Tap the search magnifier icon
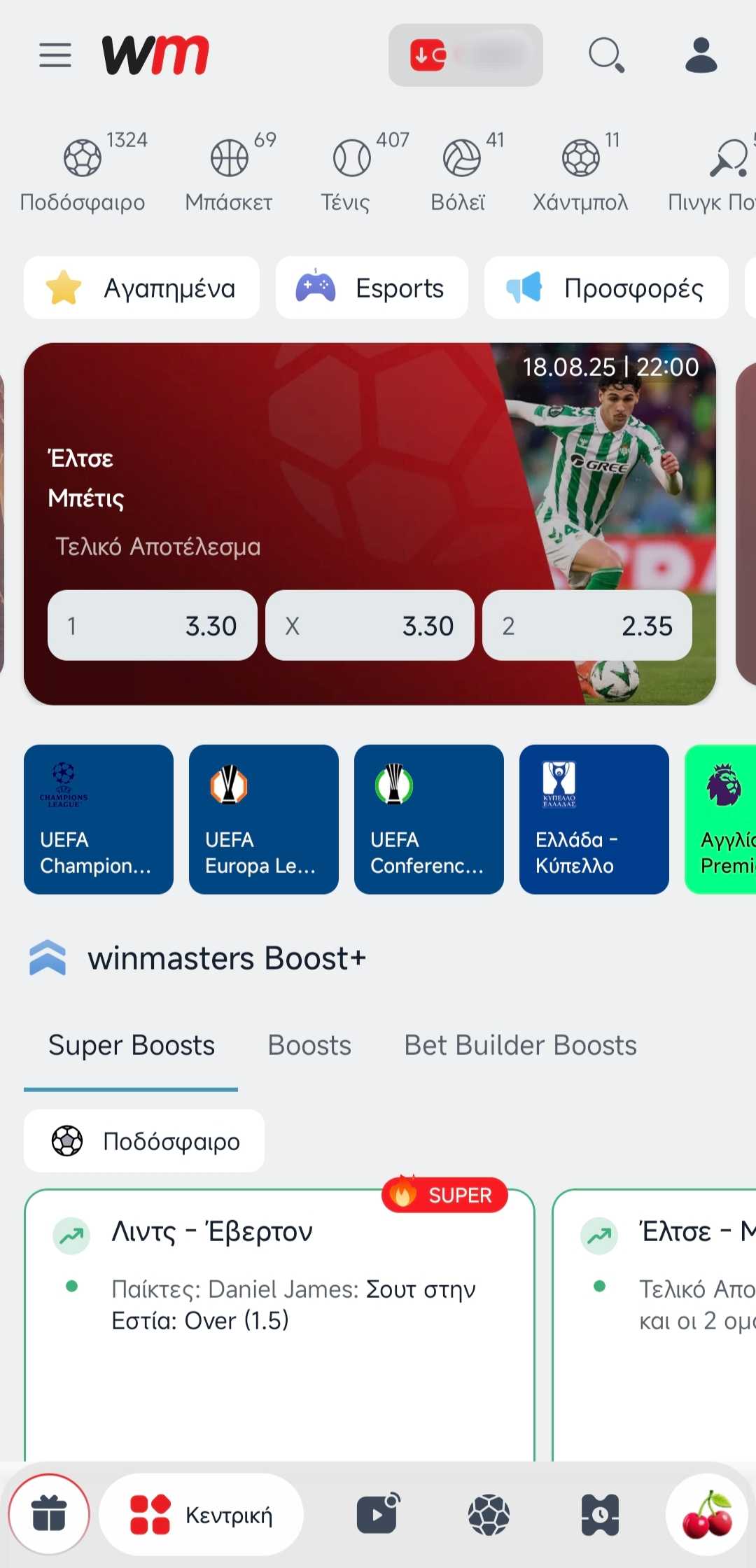 pos(606,55)
